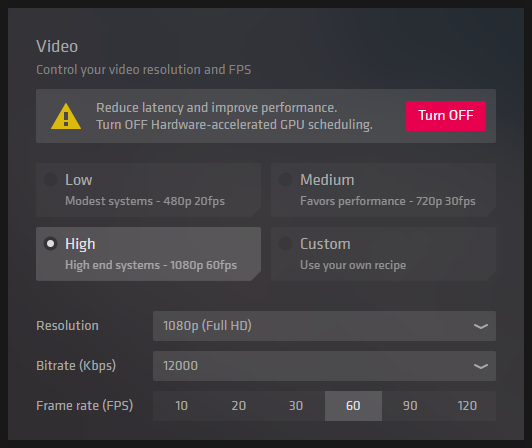Click 'Favors performance - 720p 30fps' description

click(x=388, y=201)
